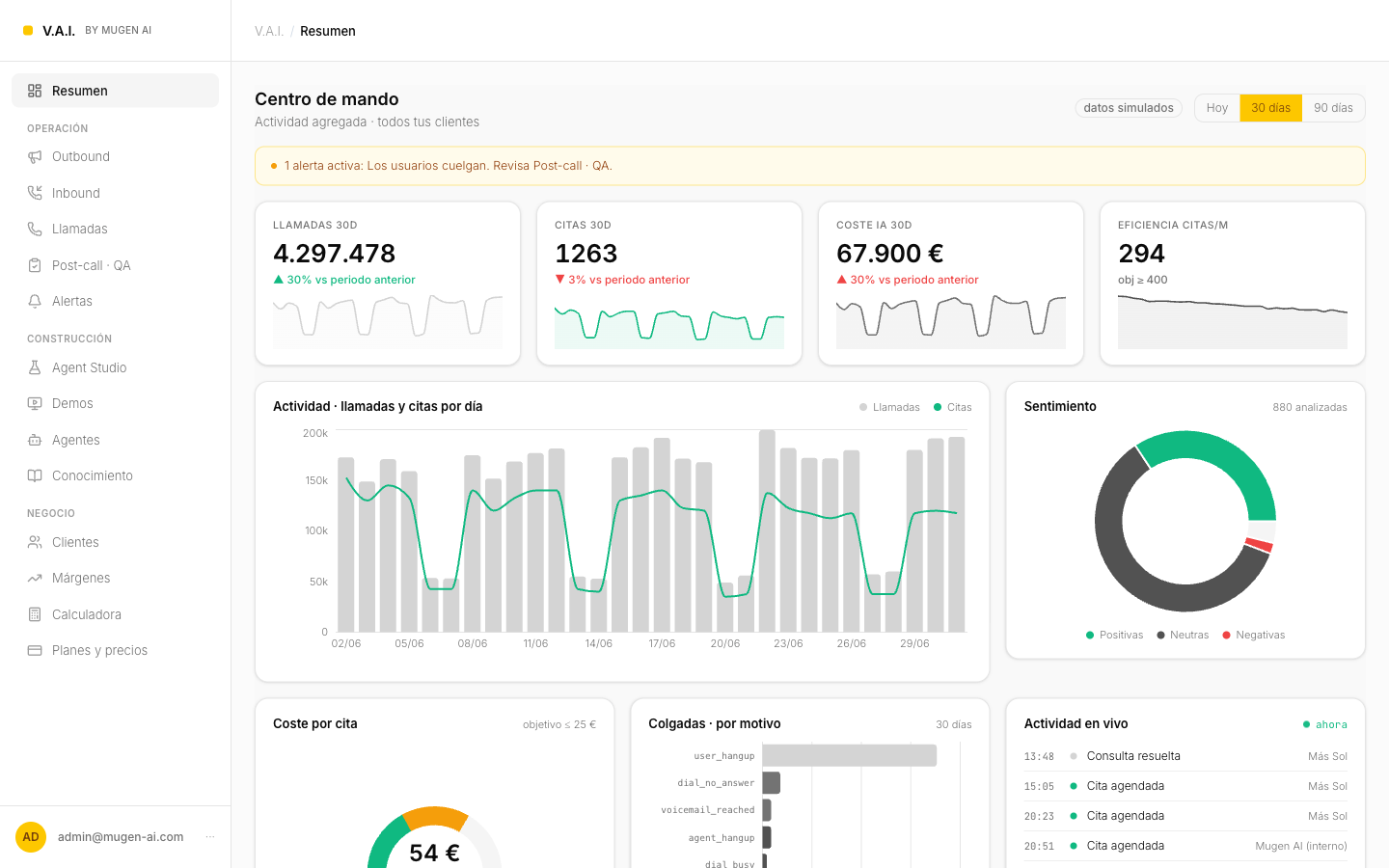Click the '880 analizadas' label

coord(1310,407)
